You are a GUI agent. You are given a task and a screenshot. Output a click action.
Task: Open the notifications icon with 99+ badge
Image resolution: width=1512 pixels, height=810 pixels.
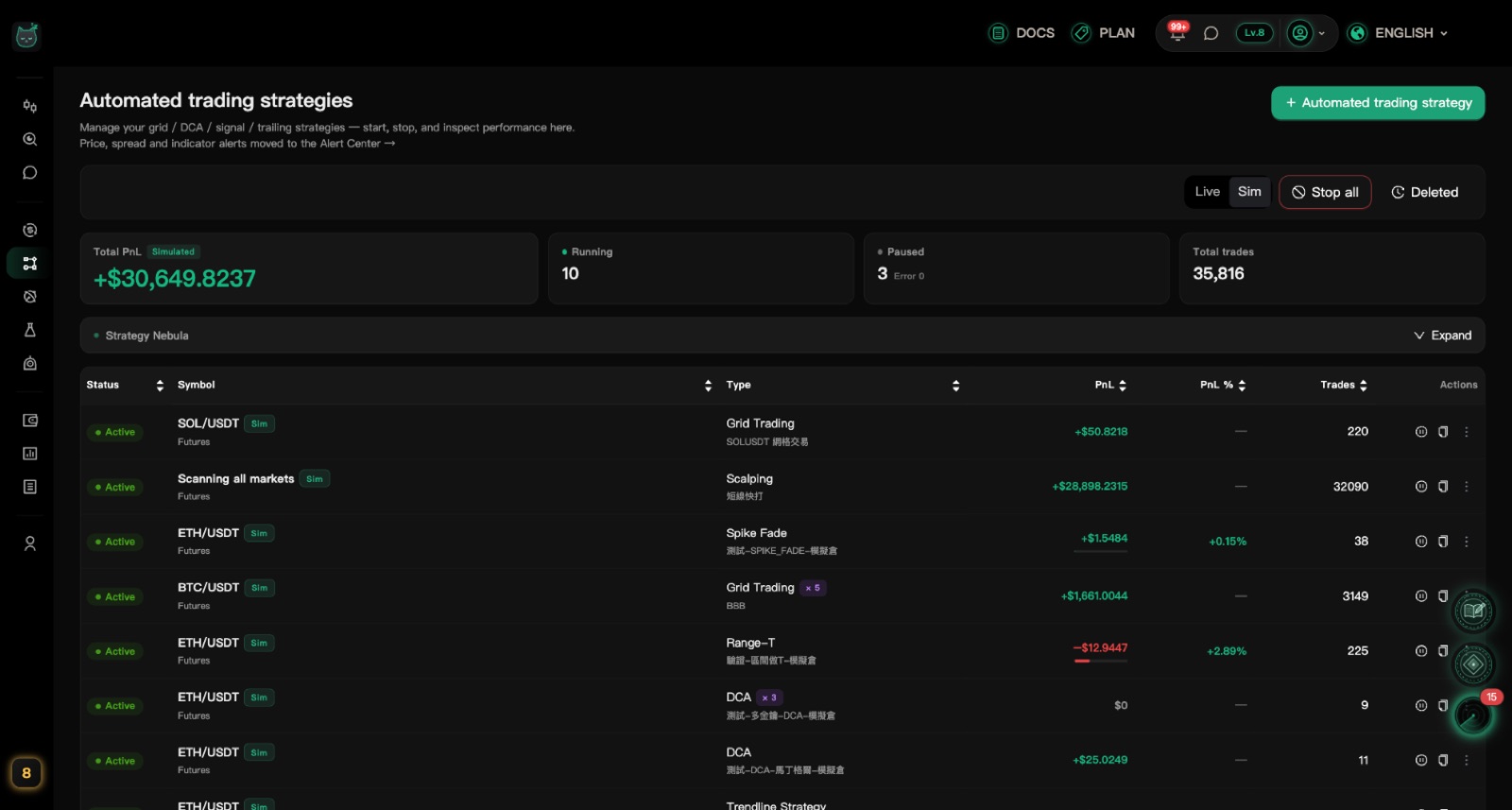pyautogui.click(x=1177, y=32)
